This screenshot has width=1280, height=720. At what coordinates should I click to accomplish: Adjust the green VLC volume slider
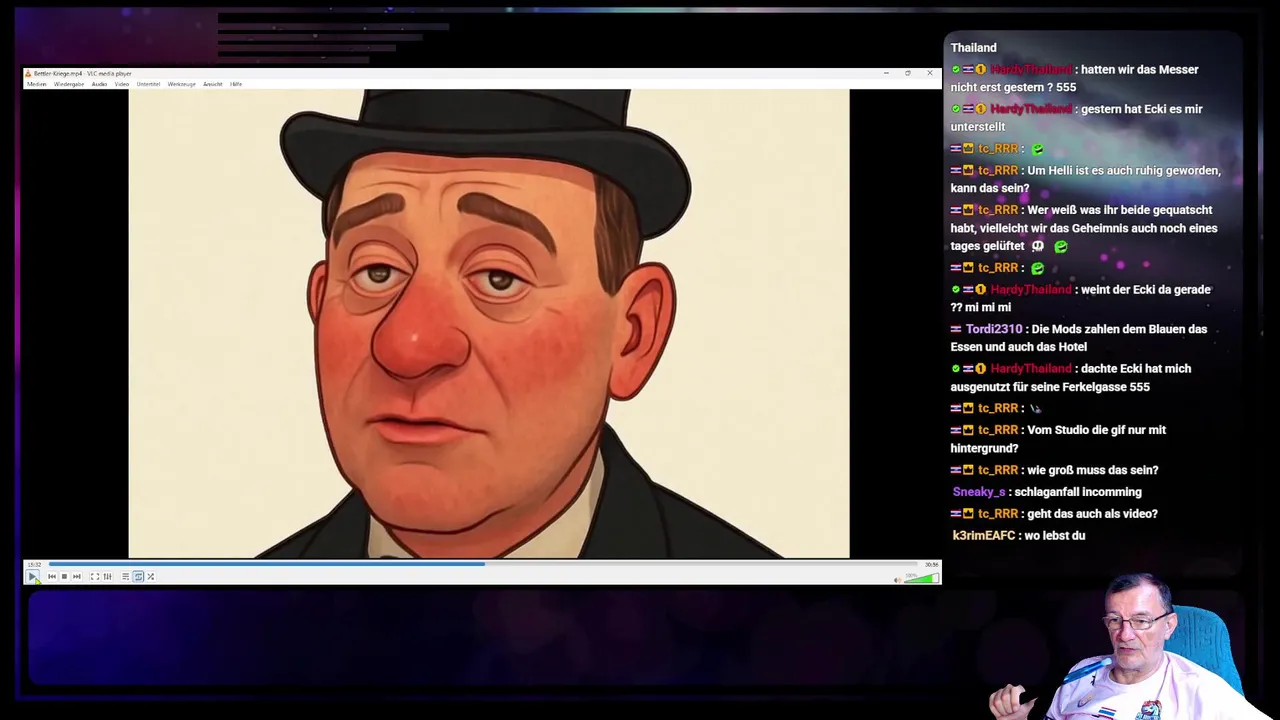[921, 578]
